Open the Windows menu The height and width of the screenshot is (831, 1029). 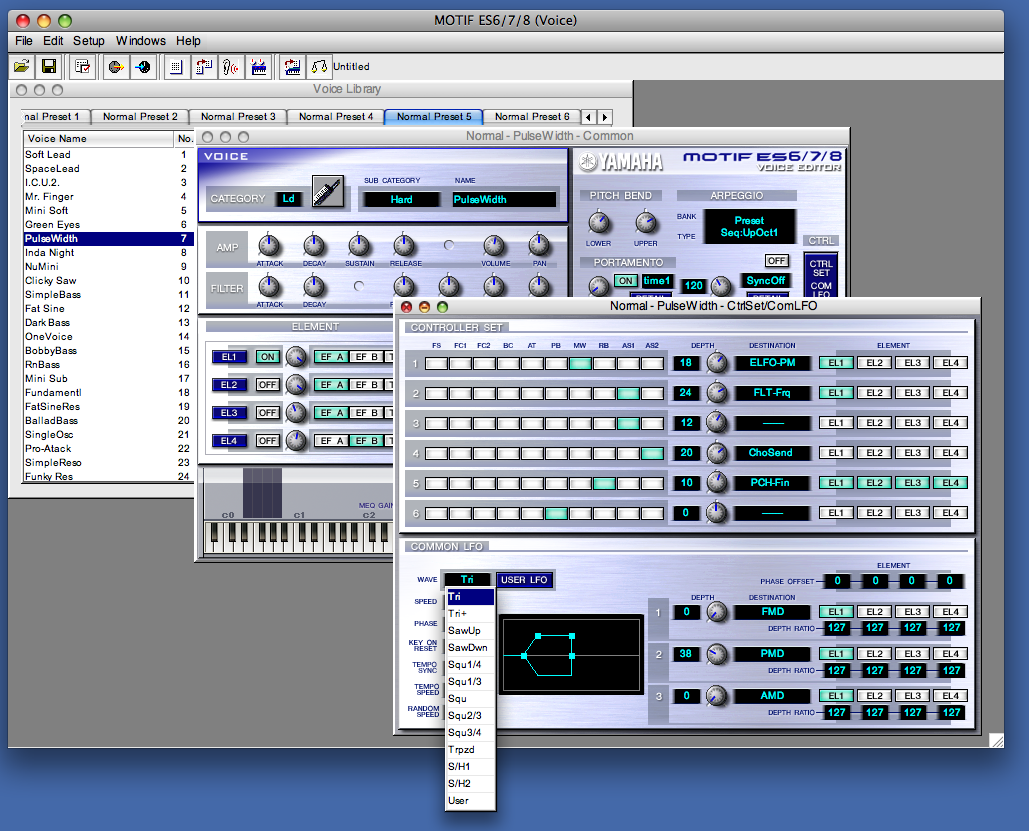pos(140,41)
